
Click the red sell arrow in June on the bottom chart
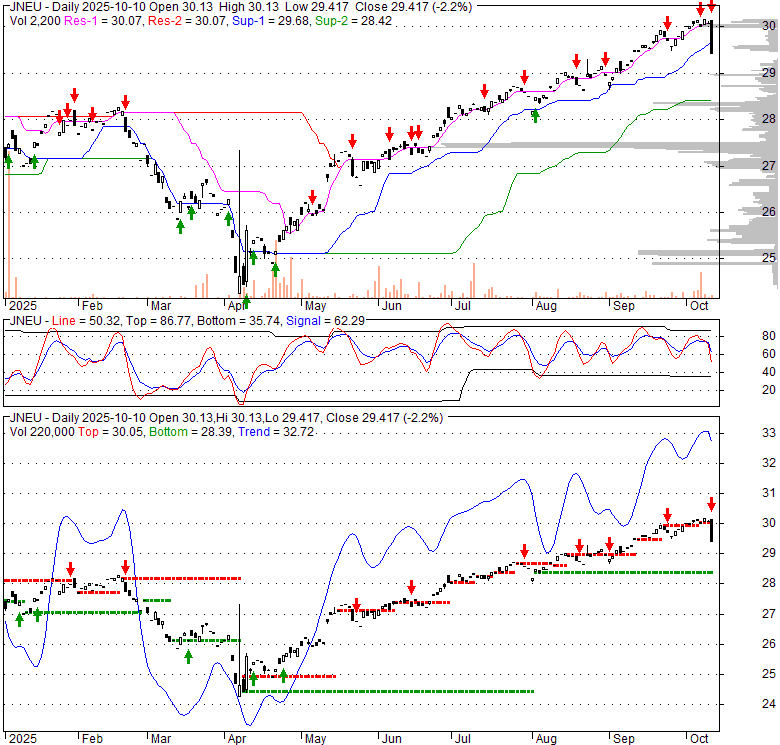click(410, 587)
